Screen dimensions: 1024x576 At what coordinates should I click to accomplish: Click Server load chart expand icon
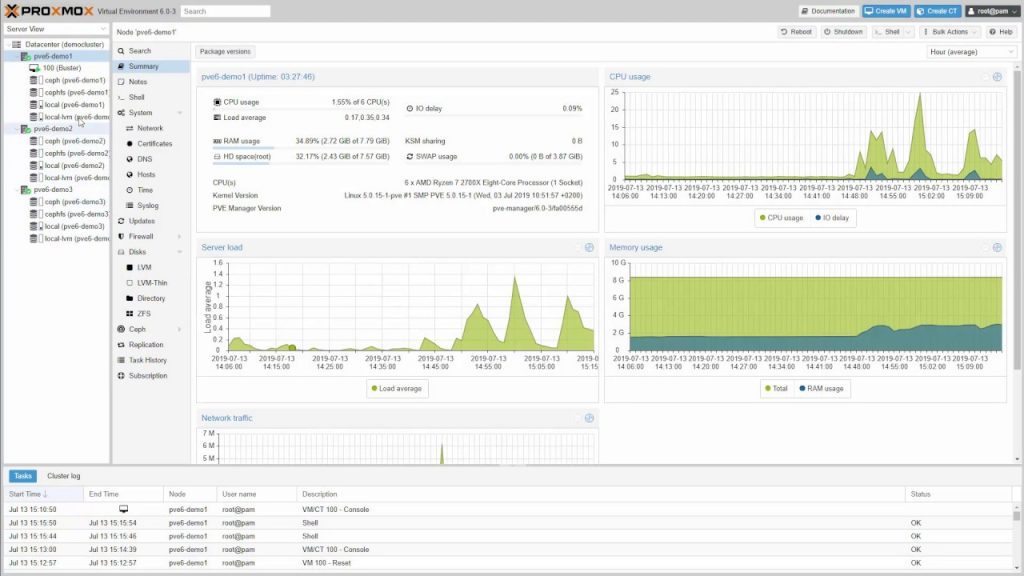[589, 247]
